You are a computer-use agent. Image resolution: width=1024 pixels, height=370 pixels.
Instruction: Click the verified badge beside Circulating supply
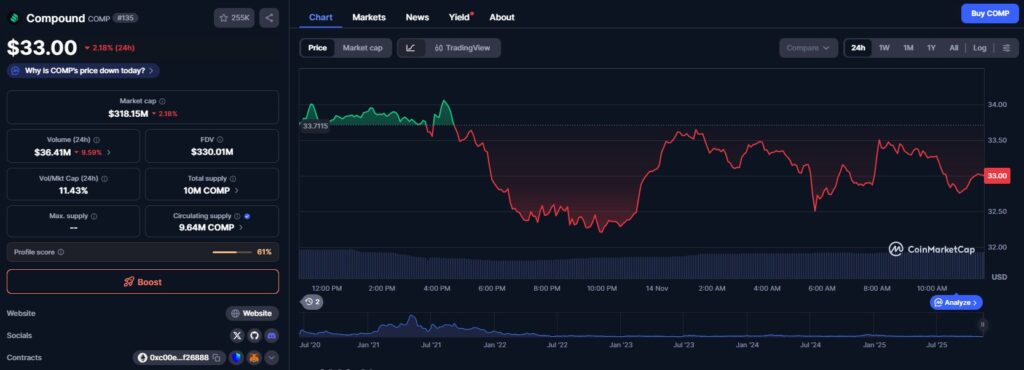[247, 216]
